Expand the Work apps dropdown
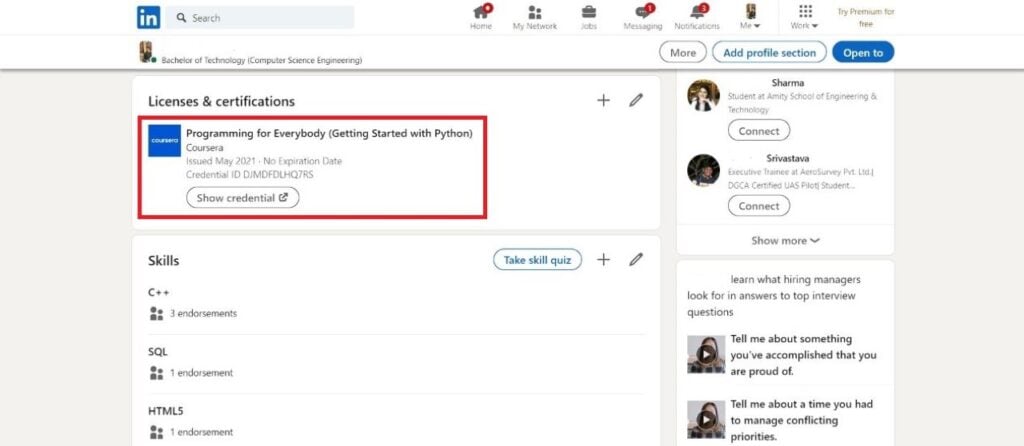This screenshot has width=1024, height=446. click(805, 18)
